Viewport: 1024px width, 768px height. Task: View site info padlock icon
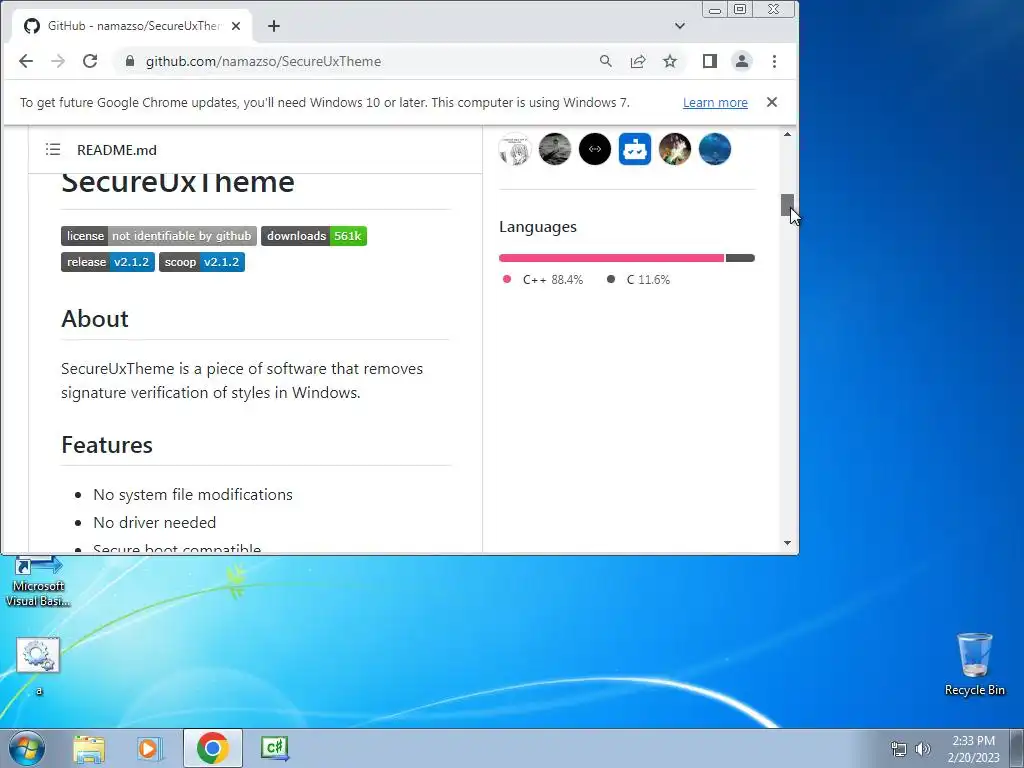[x=130, y=61]
